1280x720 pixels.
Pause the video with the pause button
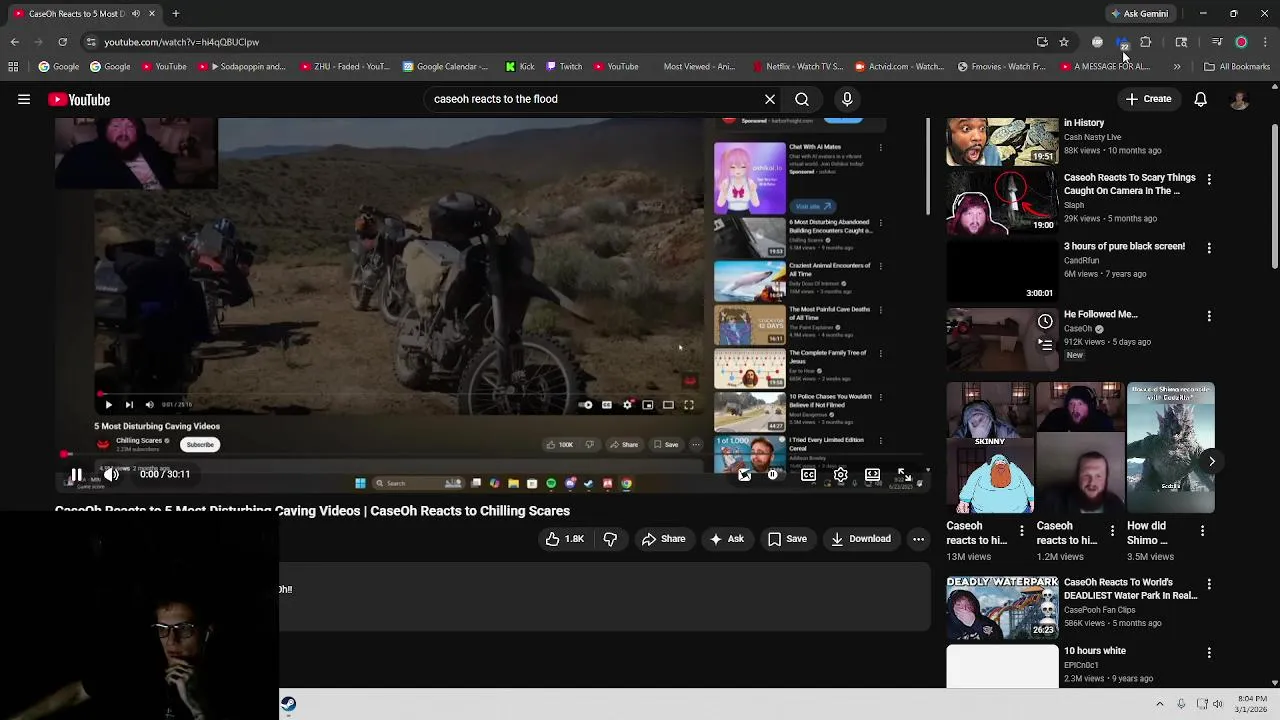point(76,475)
